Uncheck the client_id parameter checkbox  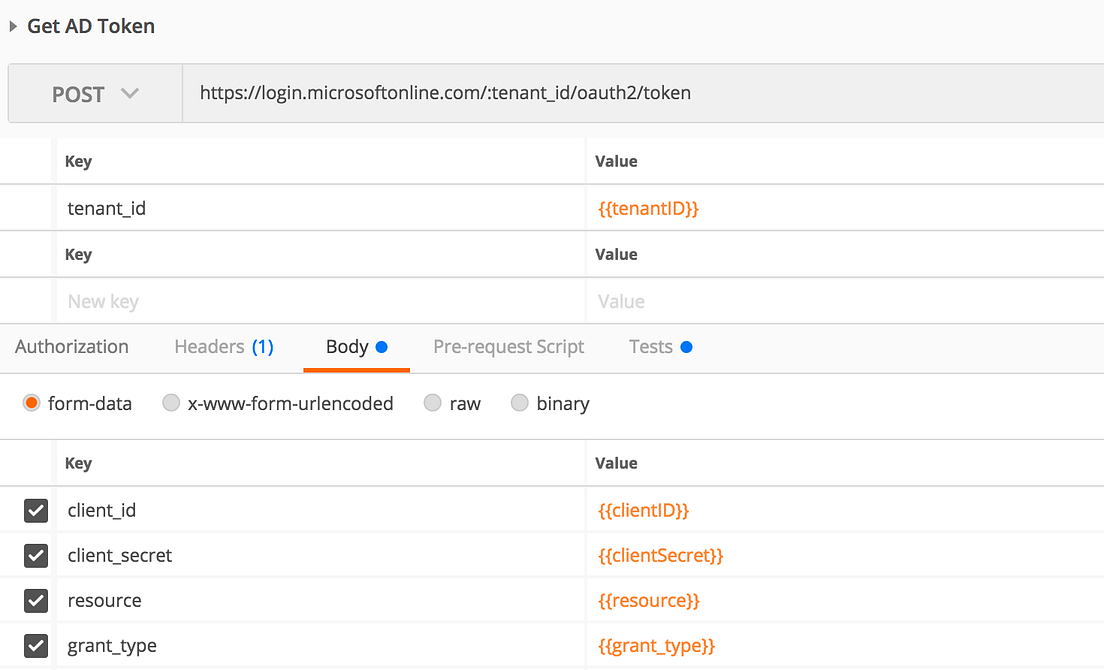click(36, 511)
